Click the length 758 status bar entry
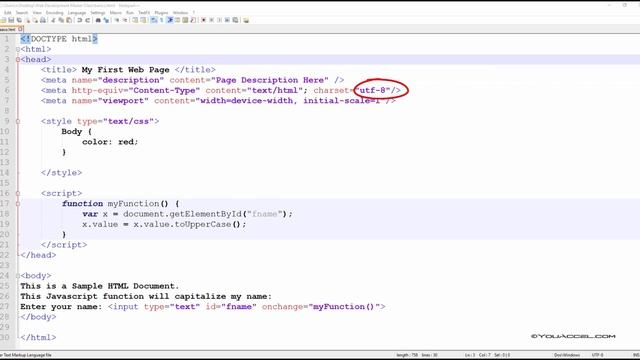 click(x=408, y=355)
